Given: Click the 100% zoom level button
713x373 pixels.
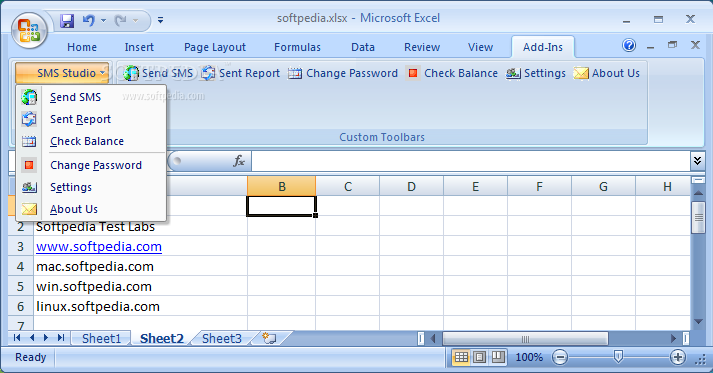Looking at the screenshot, I should [529, 358].
